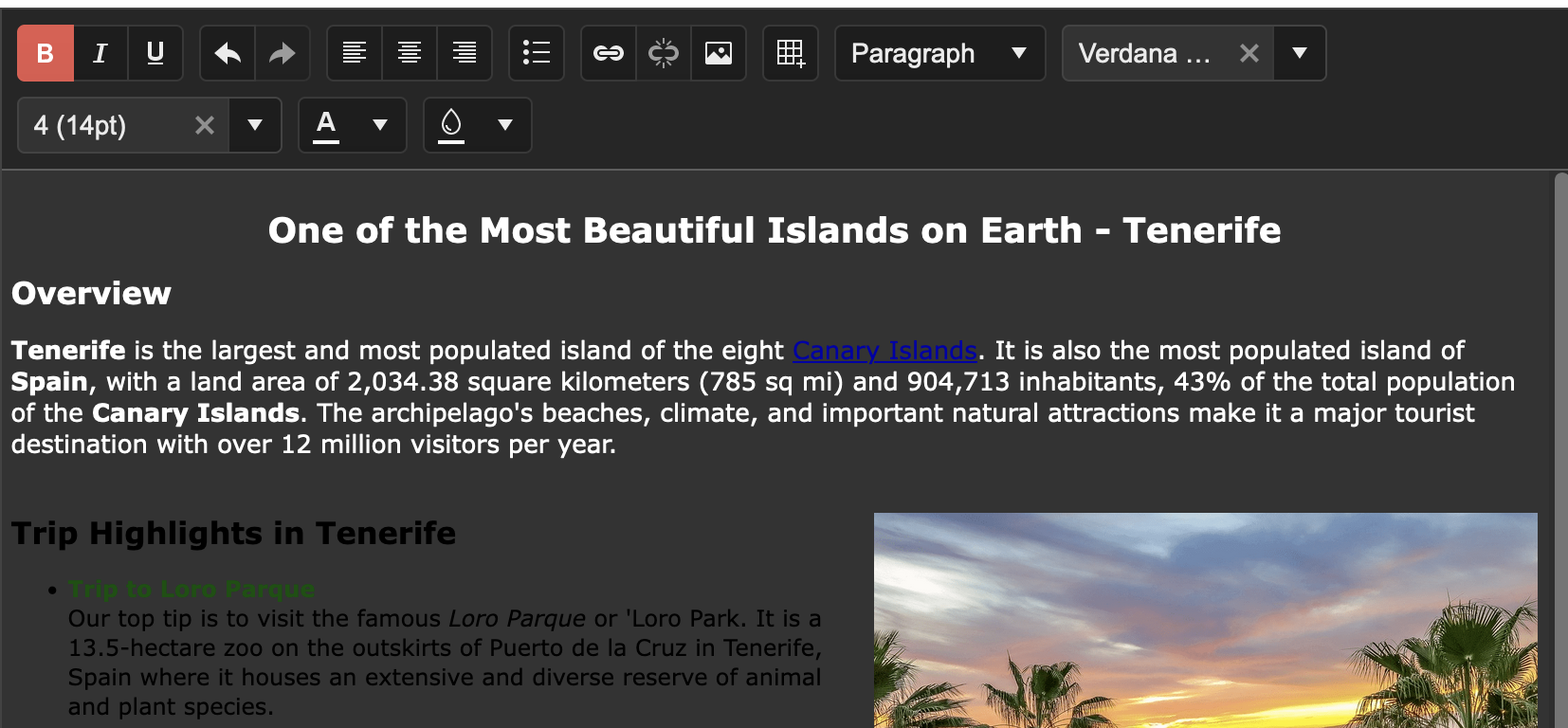
Task: Toggle Bold formatting off
Action: coord(45,53)
